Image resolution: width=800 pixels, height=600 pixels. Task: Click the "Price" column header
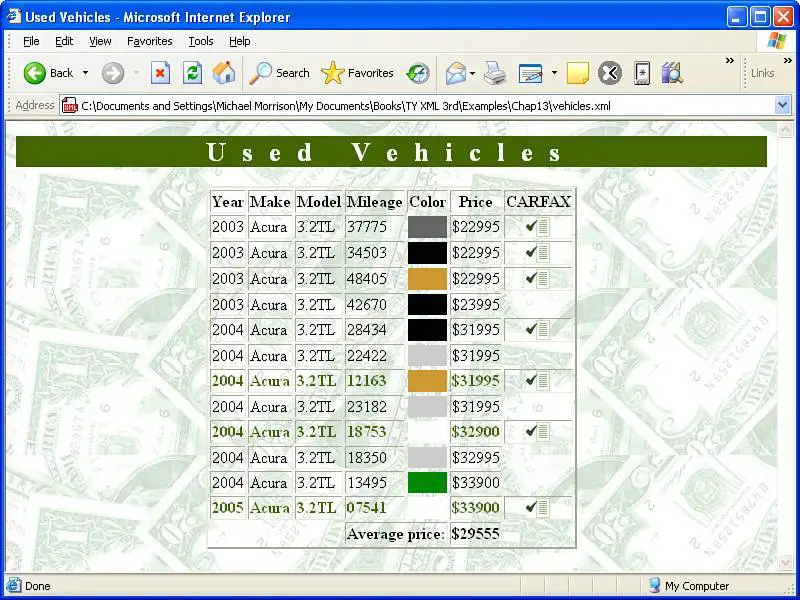[x=476, y=202]
